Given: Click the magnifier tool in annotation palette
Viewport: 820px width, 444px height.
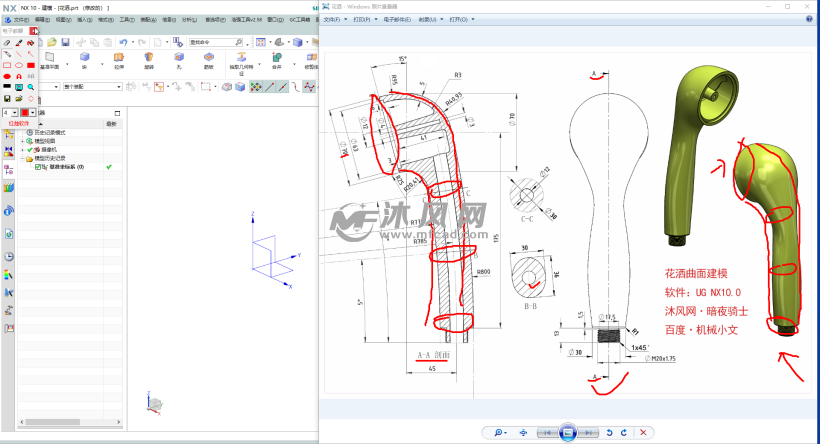Looking at the screenshot, I should [31, 87].
